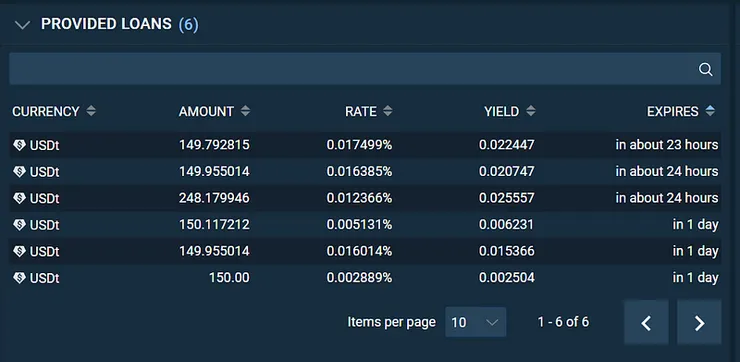Sort by Amount column arrows
This screenshot has width=740, height=362.
pyautogui.click(x=245, y=111)
